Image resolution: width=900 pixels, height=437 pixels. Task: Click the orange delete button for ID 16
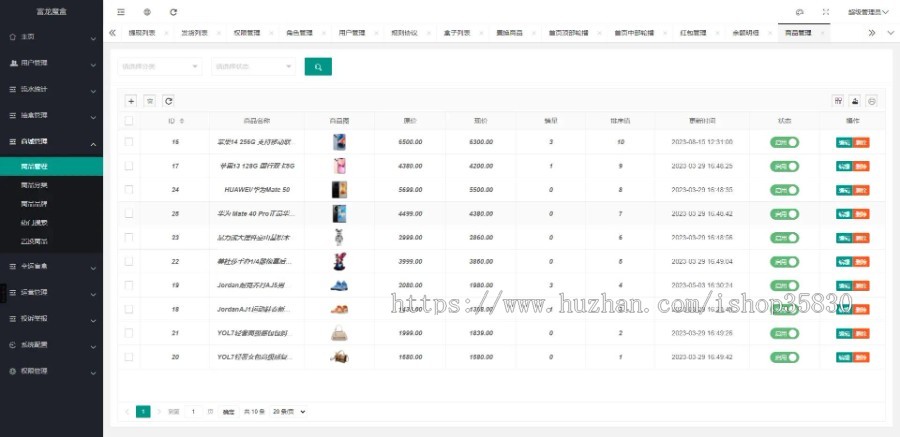click(x=861, y=142)
